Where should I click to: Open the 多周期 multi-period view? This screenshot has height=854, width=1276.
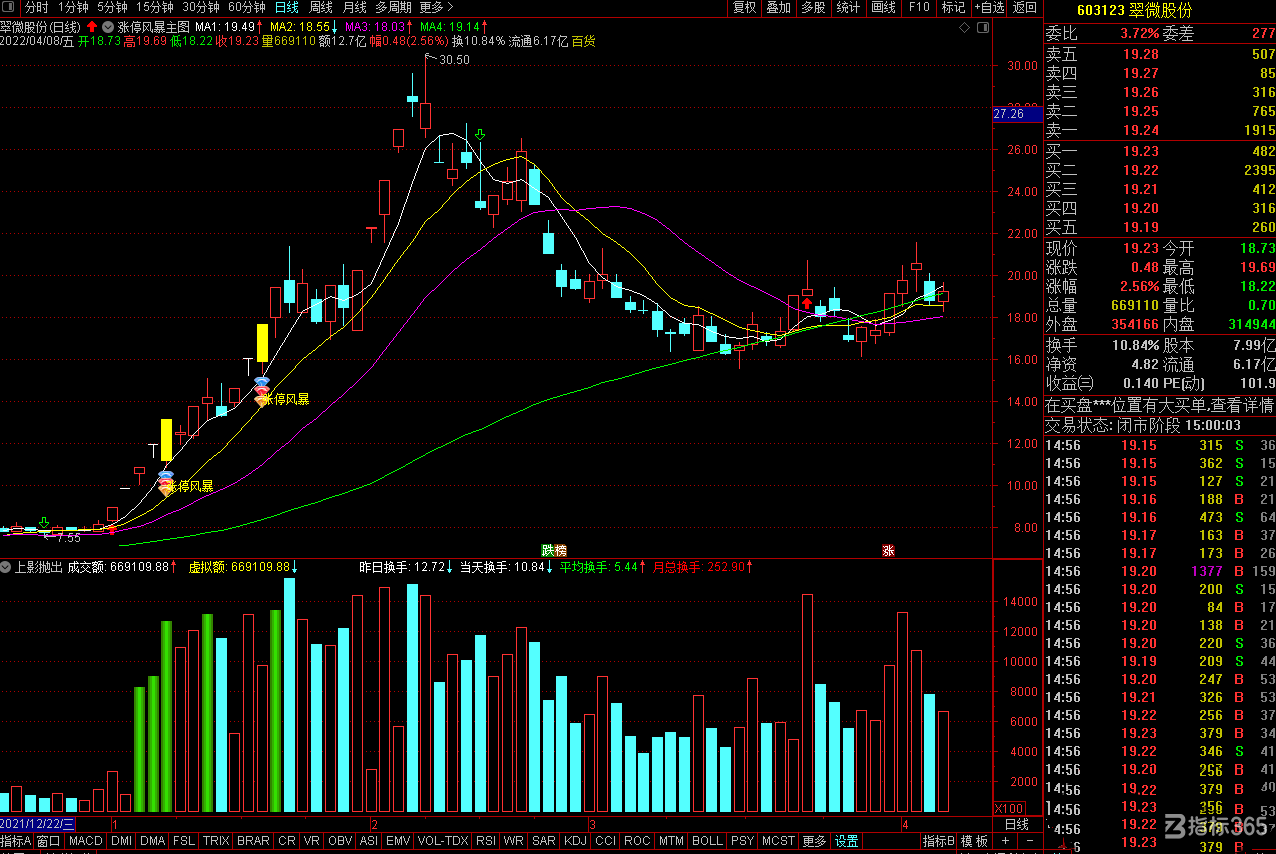393,7
